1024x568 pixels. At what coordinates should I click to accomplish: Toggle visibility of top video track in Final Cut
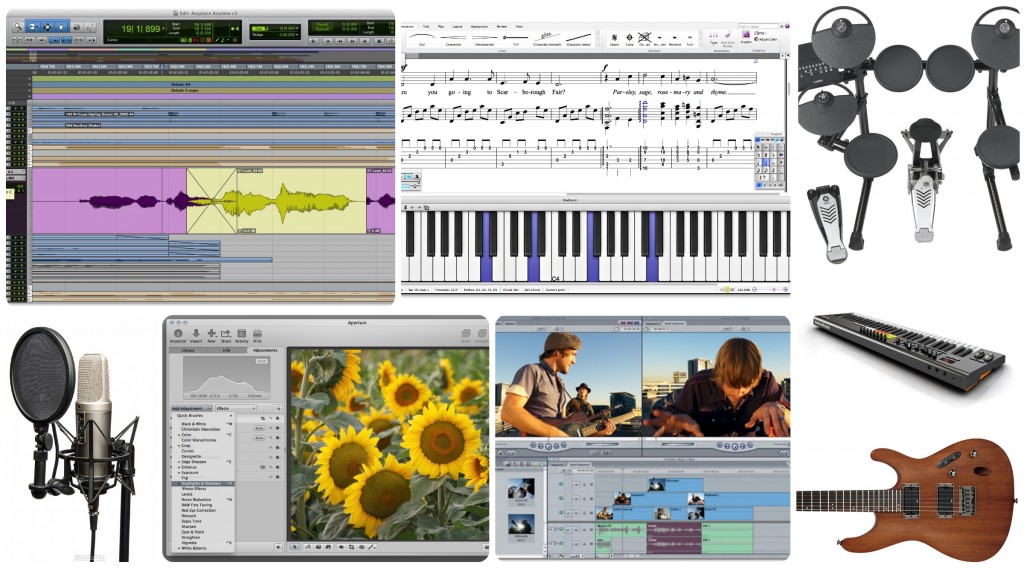tap(561, 484)
